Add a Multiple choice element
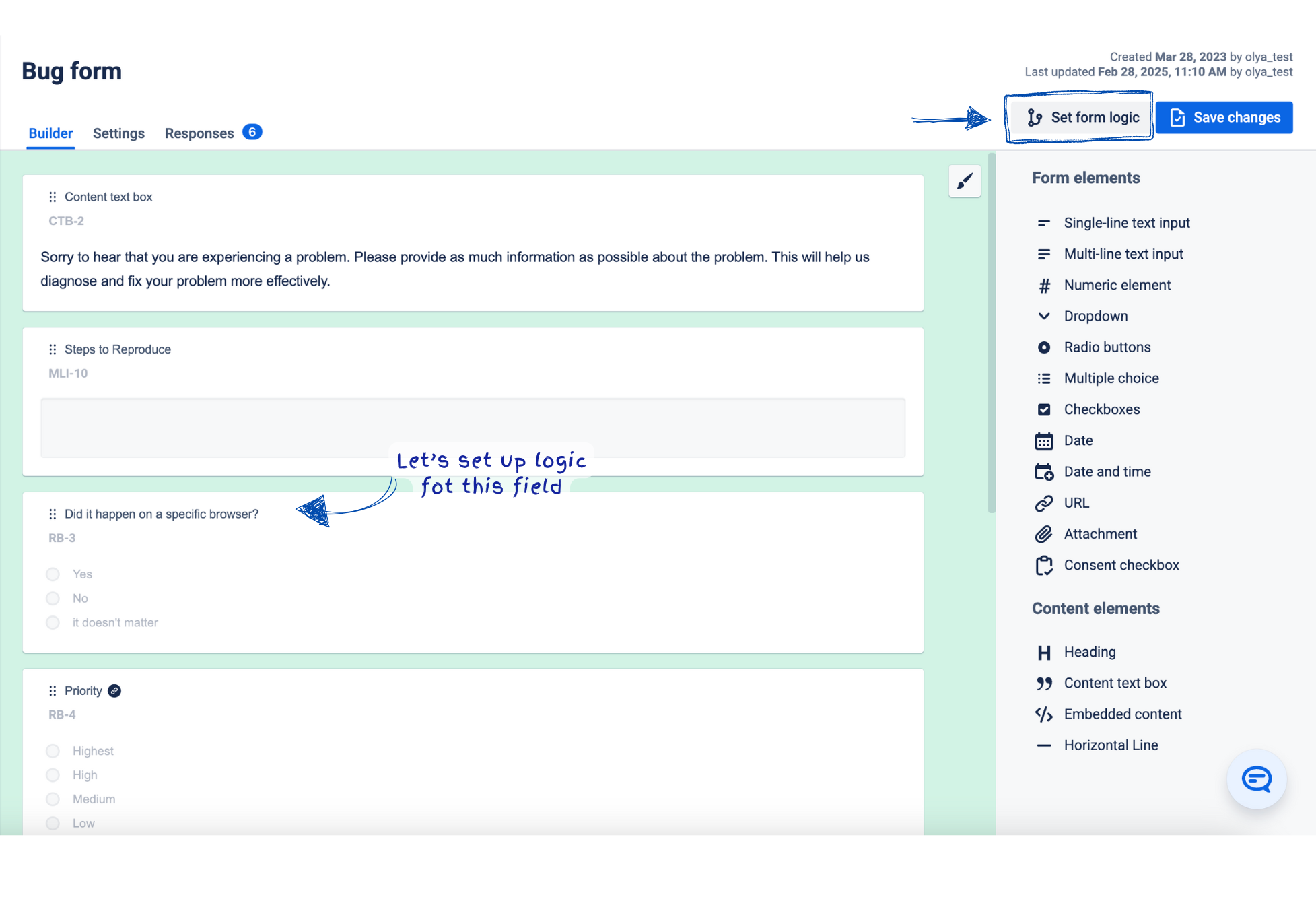This screenshot has height=899, width=1316. [1111, 378]
